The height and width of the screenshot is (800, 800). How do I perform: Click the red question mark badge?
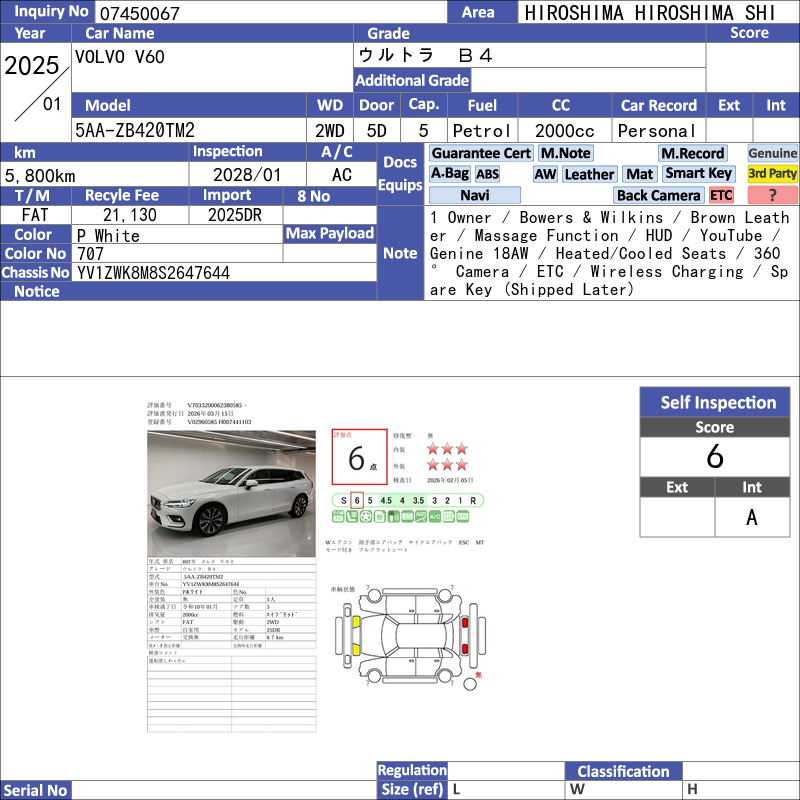pyautogui.click(x=772, y=195)
